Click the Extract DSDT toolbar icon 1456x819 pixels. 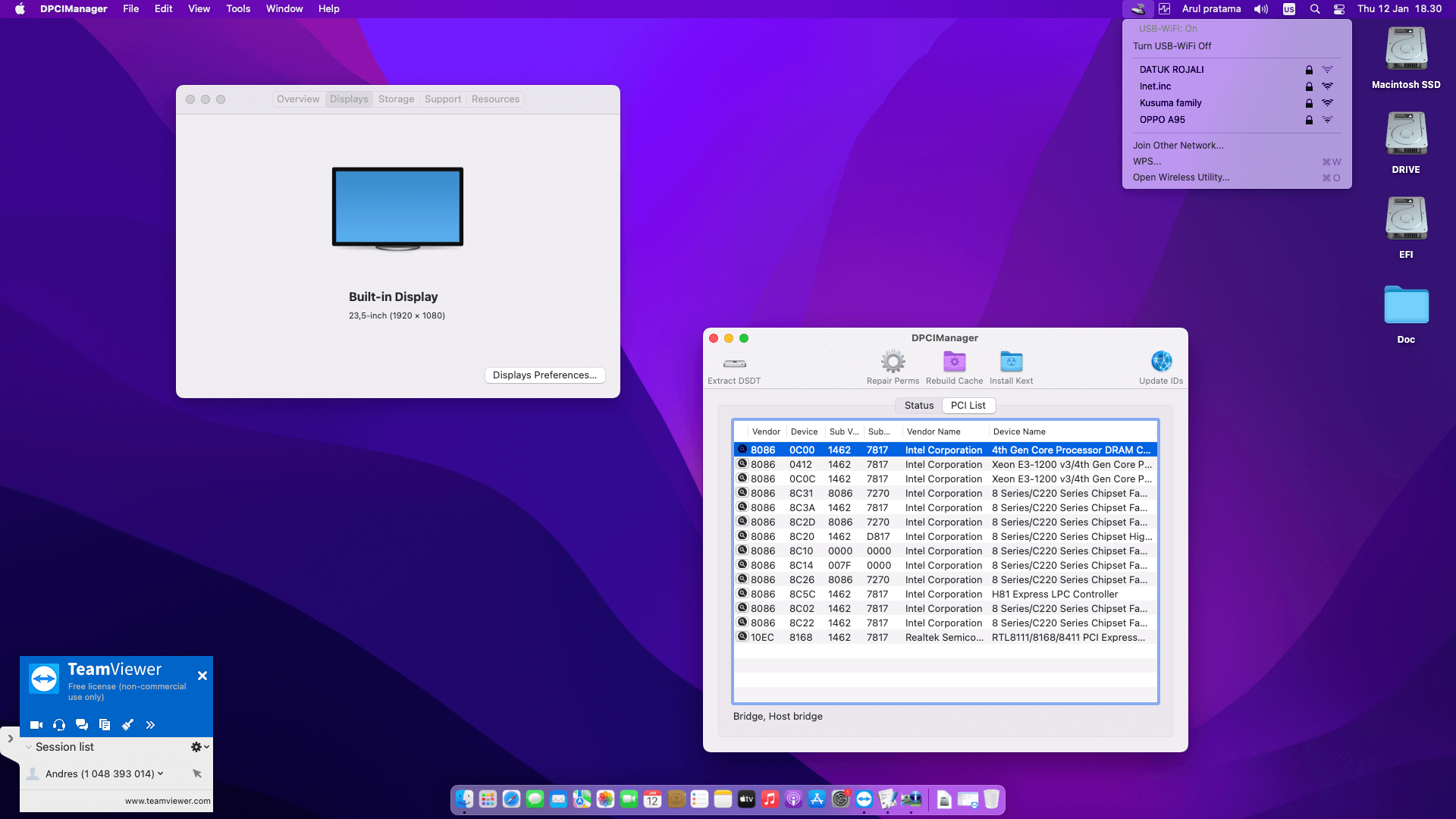pyautogui.click(x=733, y=366)
